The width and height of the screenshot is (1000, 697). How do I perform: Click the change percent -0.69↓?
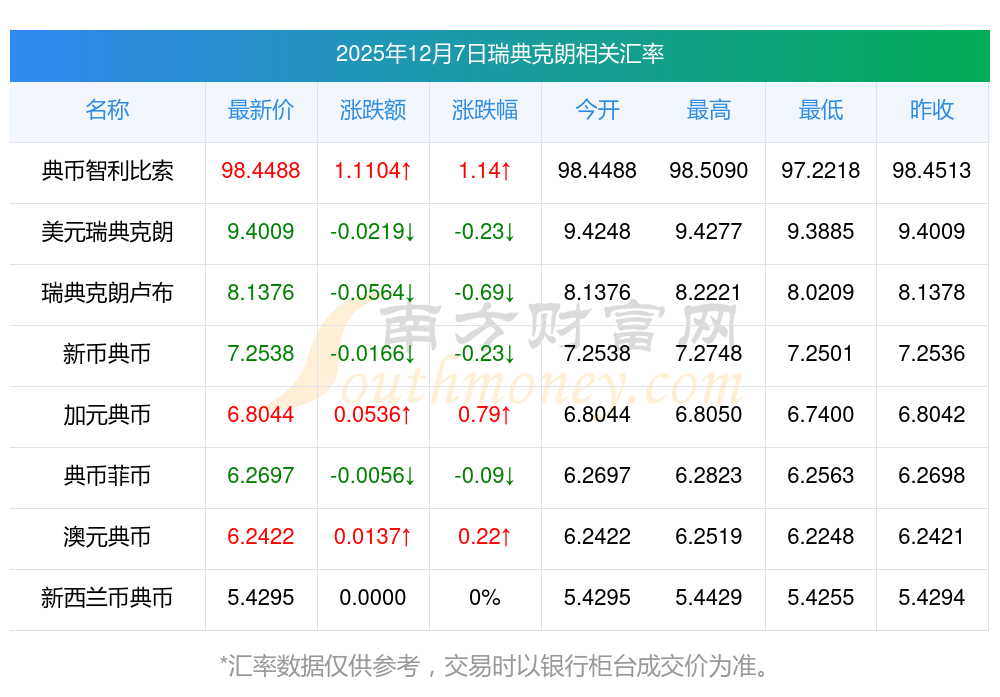pyautogui.click(x=485, y=293)
